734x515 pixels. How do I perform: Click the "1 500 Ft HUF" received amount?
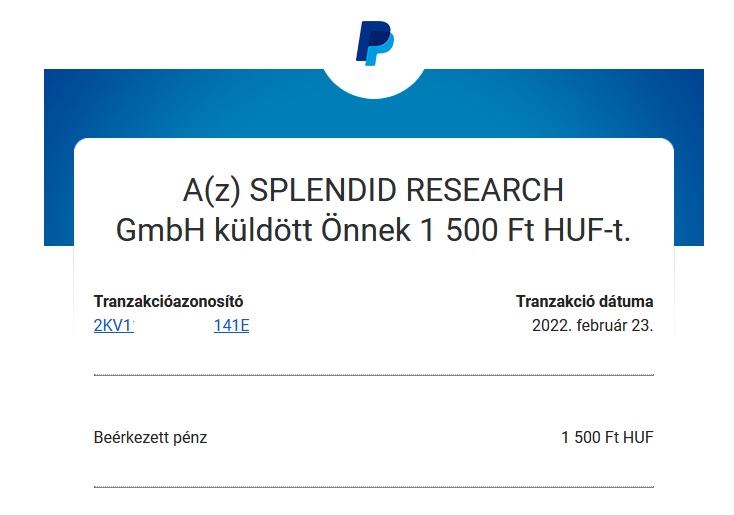tap(607, 437)
